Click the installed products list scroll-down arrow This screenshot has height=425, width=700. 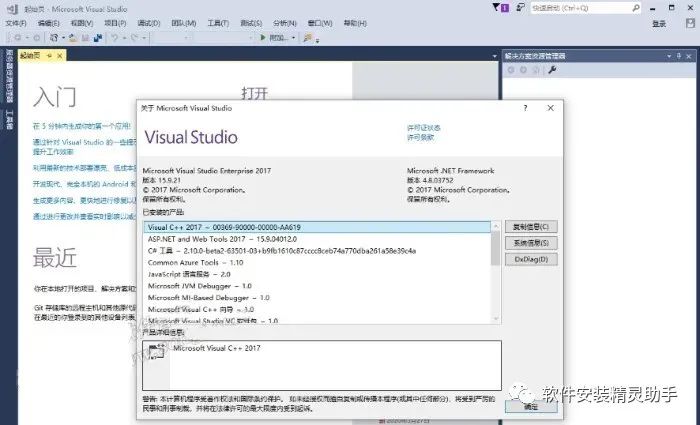[496, 319]
